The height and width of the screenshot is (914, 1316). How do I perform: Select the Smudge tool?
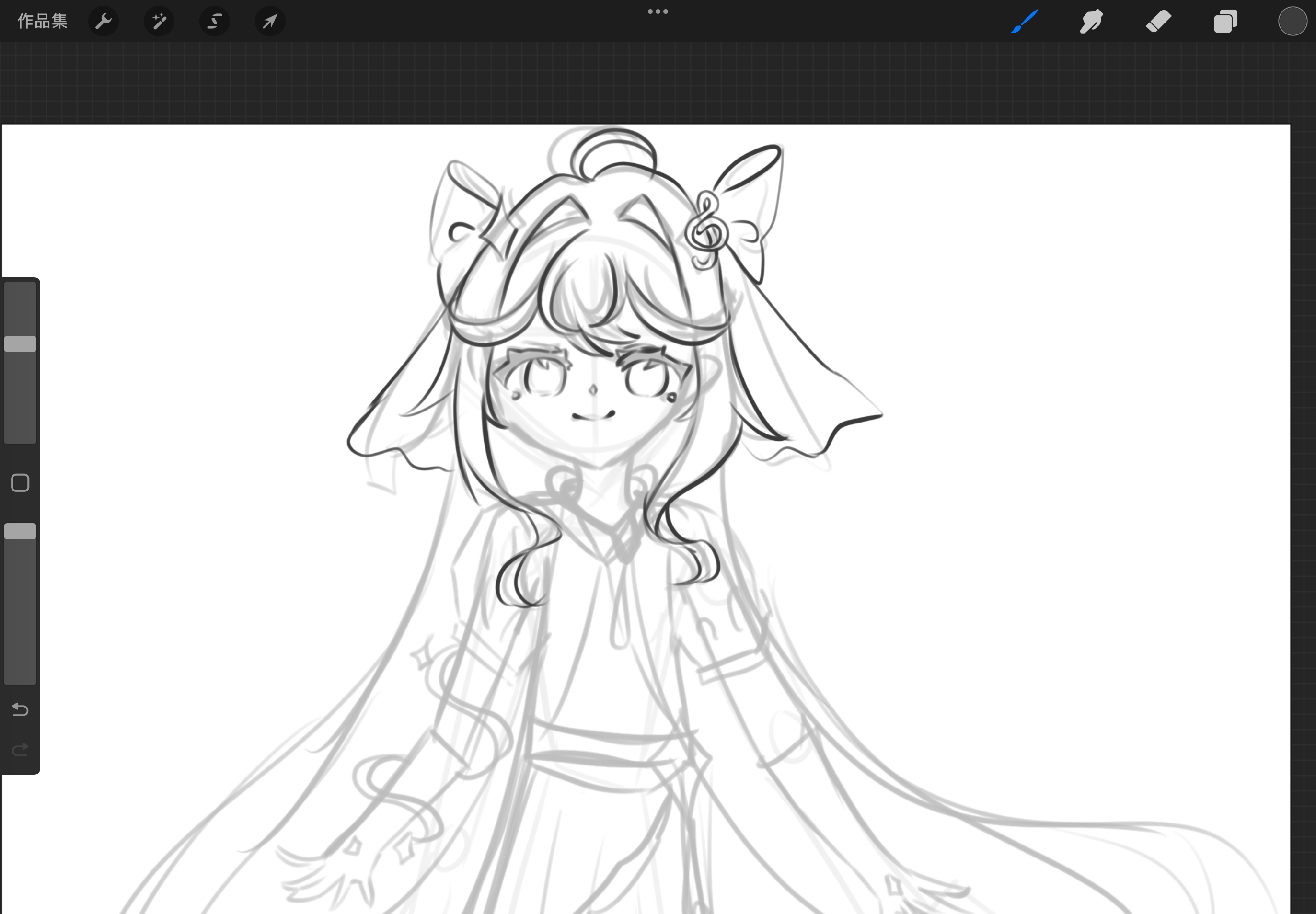(1091, 21)
